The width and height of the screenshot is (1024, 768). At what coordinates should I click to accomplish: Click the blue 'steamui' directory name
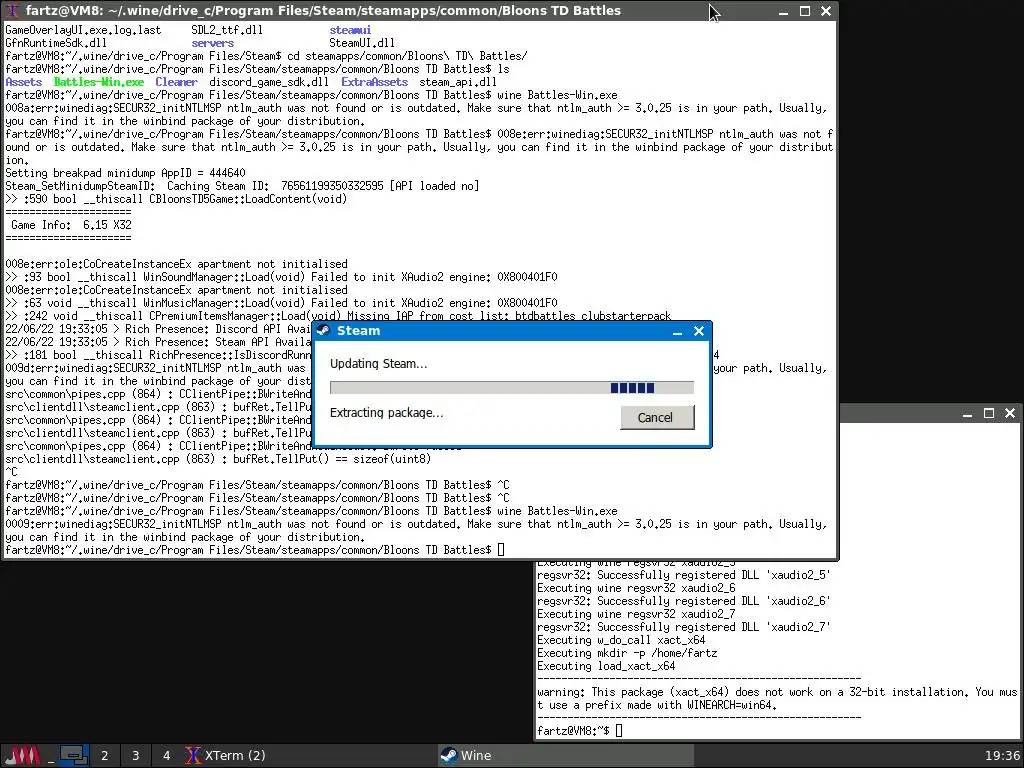[350, 30]
